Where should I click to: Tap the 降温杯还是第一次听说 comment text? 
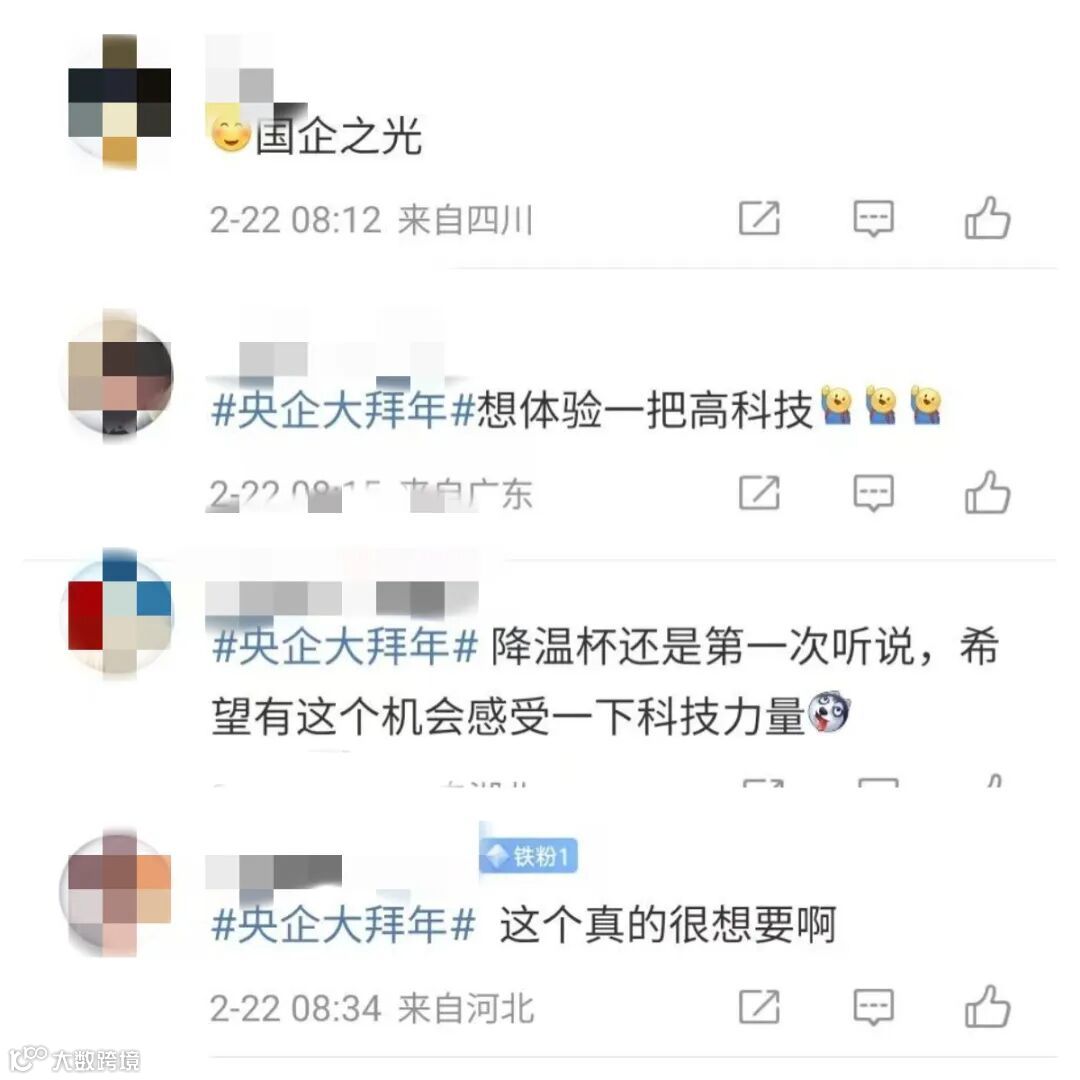[605, 682]
